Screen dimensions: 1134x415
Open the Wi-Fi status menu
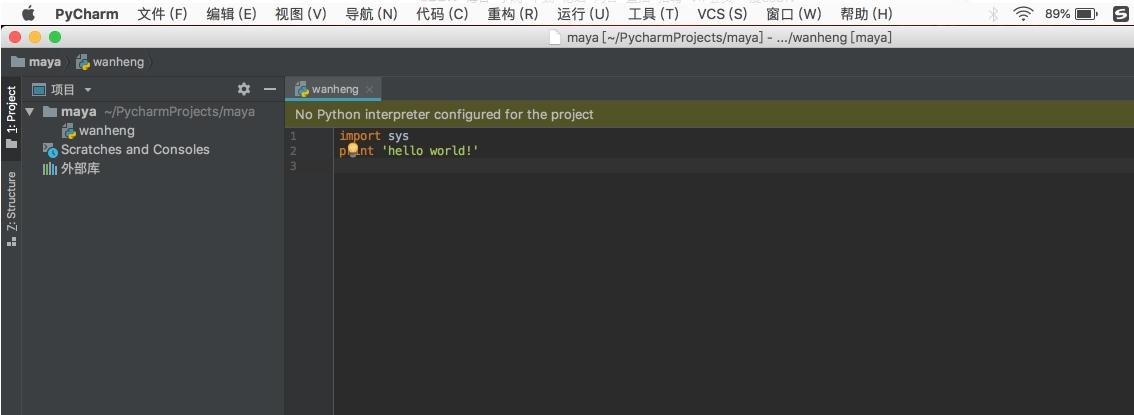click(x=1023, y=14)
